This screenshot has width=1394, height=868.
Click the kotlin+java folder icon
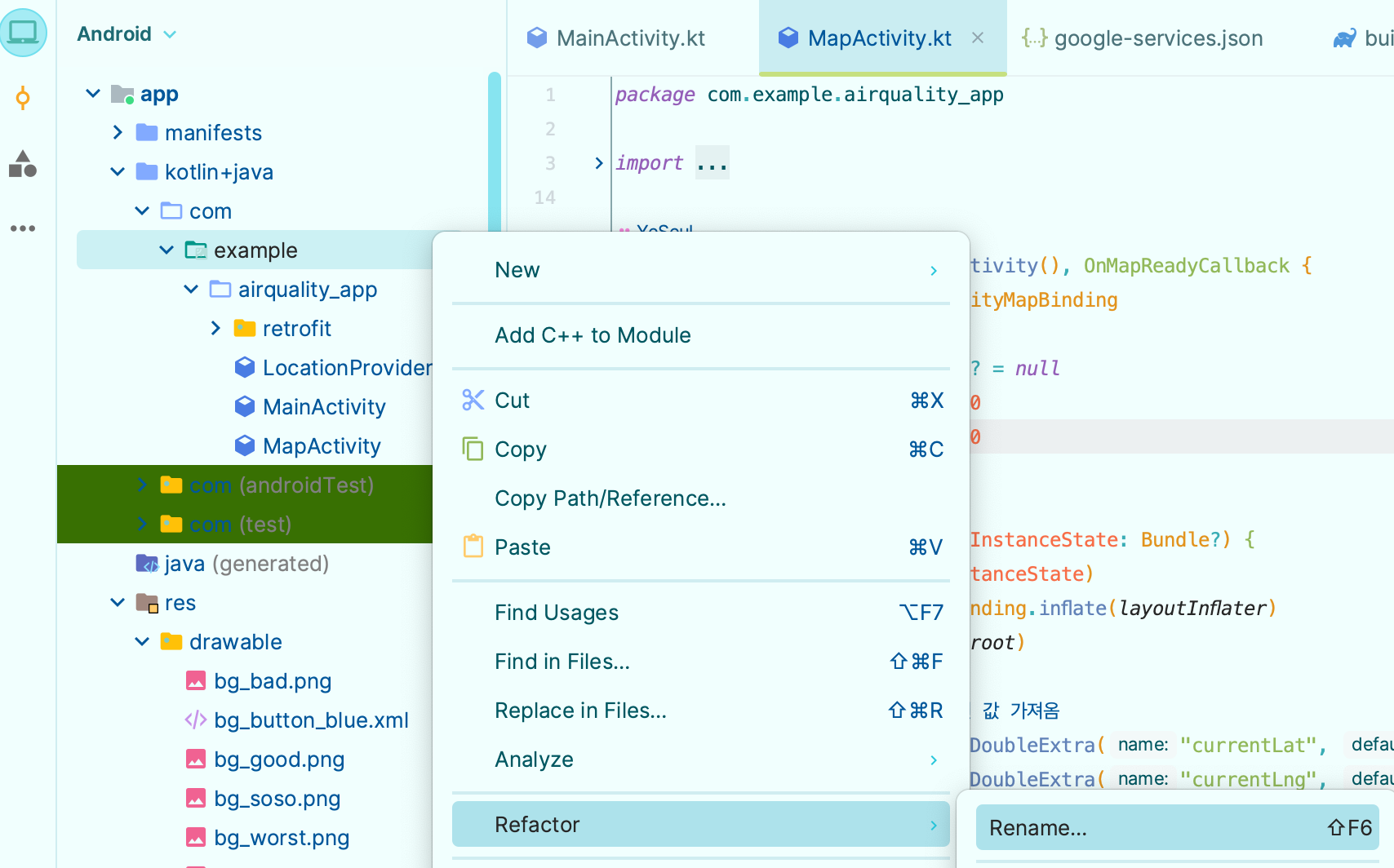[147, 171]
